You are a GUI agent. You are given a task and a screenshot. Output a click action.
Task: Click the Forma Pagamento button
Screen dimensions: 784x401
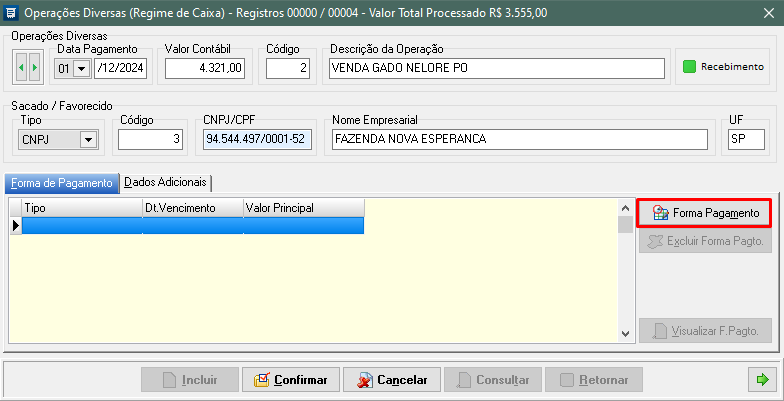(x=706, y=213)
